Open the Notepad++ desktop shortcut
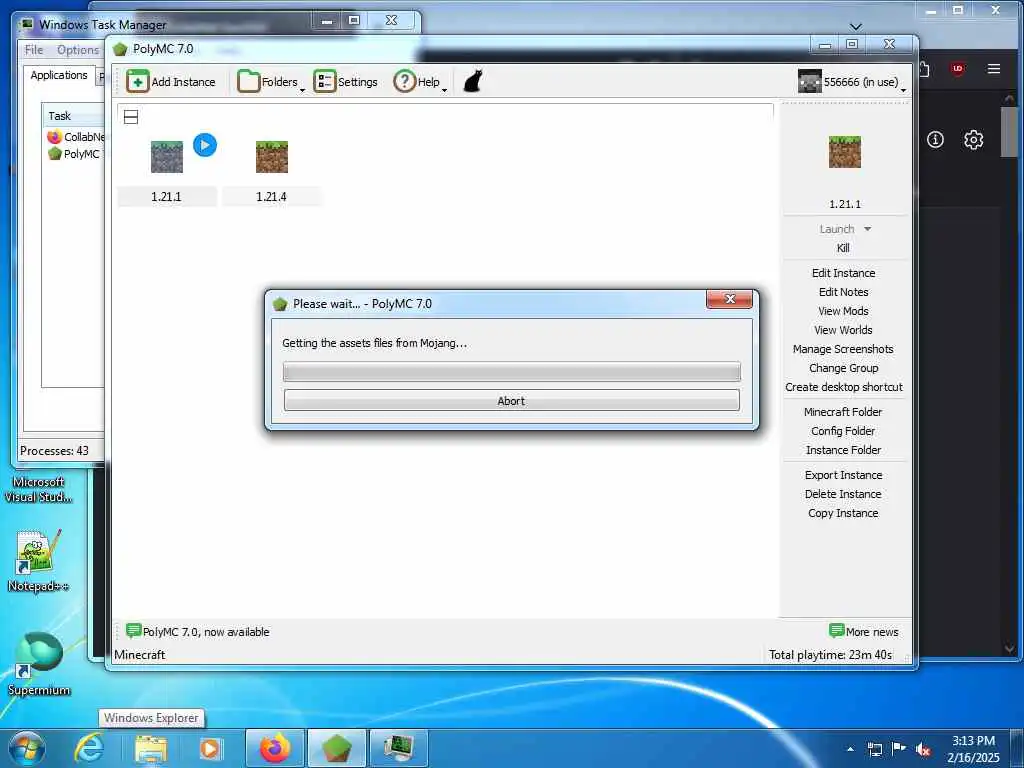 pos(37,560)
